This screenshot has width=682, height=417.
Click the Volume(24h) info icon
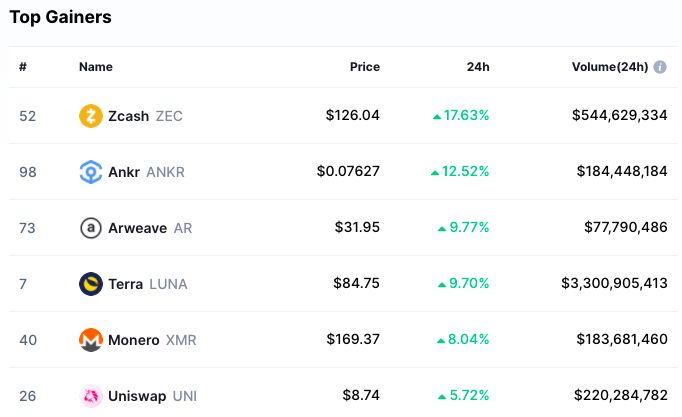pos(660,67)
